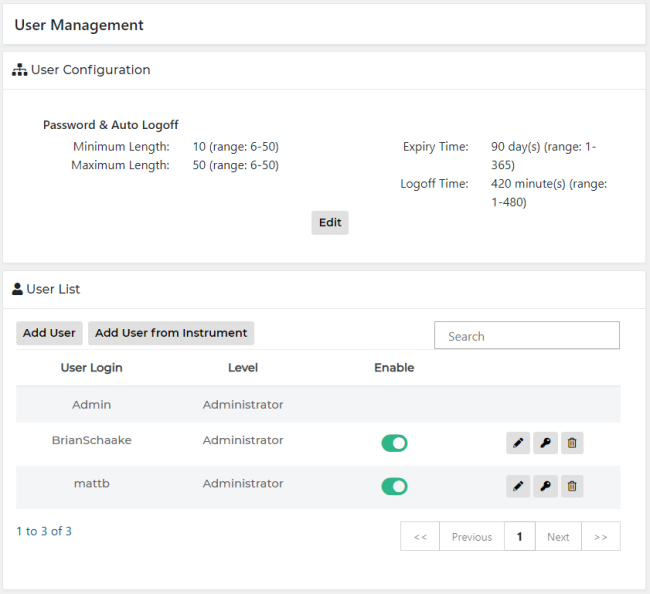The image size is (650, 594).
Task: Click the User List person icon
Action: (x=17, y=289)
